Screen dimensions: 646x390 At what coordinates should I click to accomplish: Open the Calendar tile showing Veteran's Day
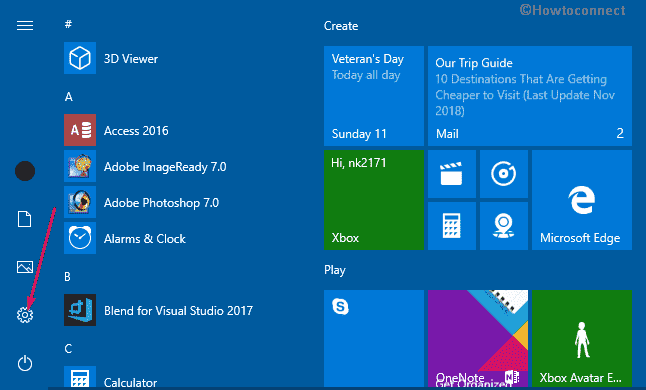tap(374, 96)
